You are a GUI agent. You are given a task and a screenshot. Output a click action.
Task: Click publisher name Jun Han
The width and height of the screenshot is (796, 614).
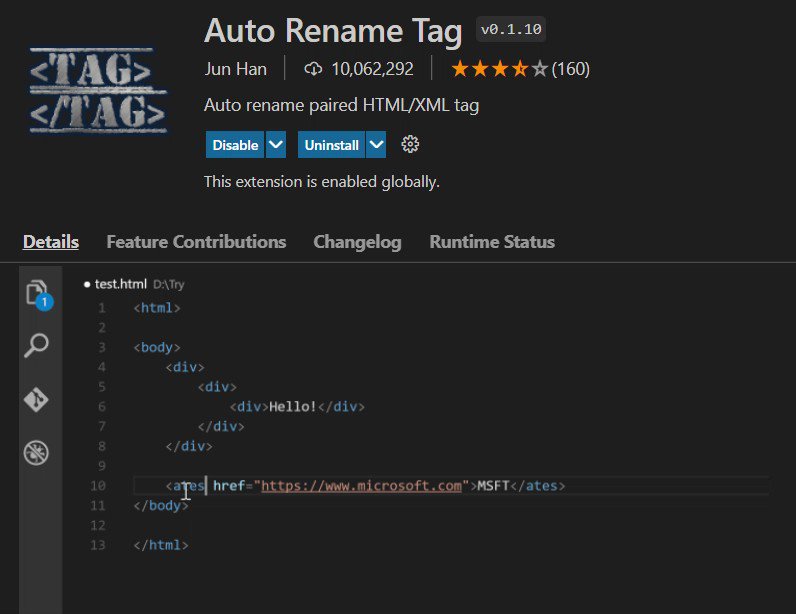point(236,69)
